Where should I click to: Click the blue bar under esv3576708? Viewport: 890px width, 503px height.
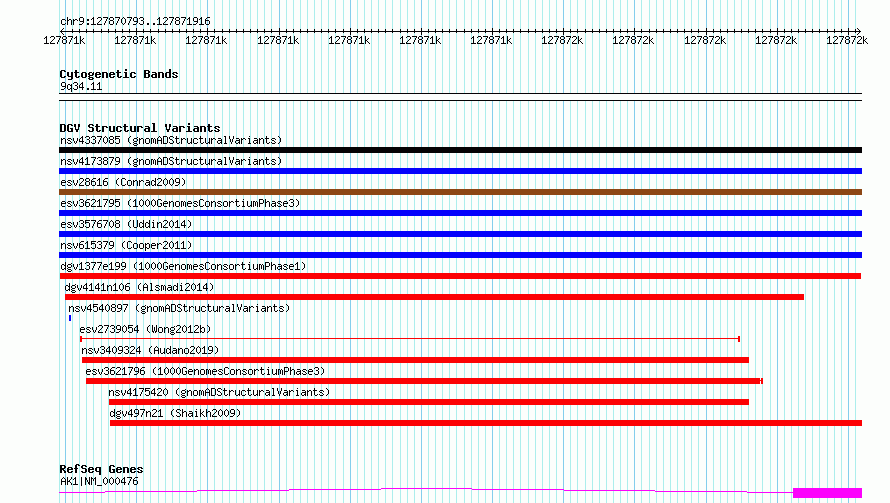(x=460, y=234)
